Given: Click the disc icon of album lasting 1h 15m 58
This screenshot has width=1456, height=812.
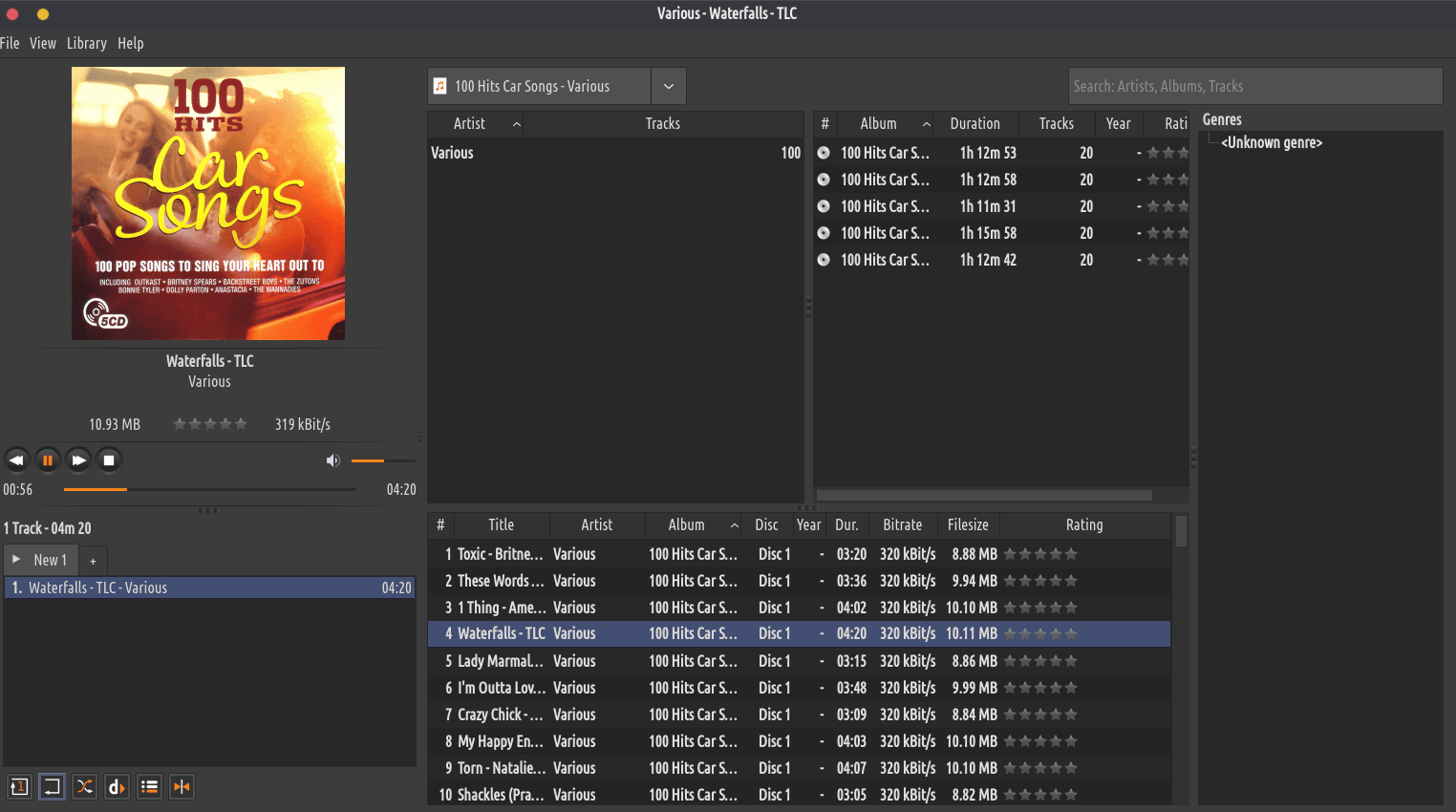Looking at the screenshot, I should (824, 233).
